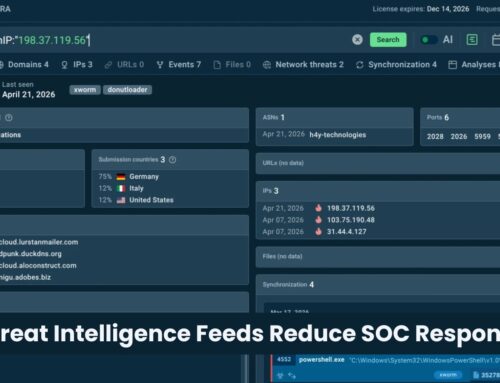Click the Ports 6 panel header

460,118
